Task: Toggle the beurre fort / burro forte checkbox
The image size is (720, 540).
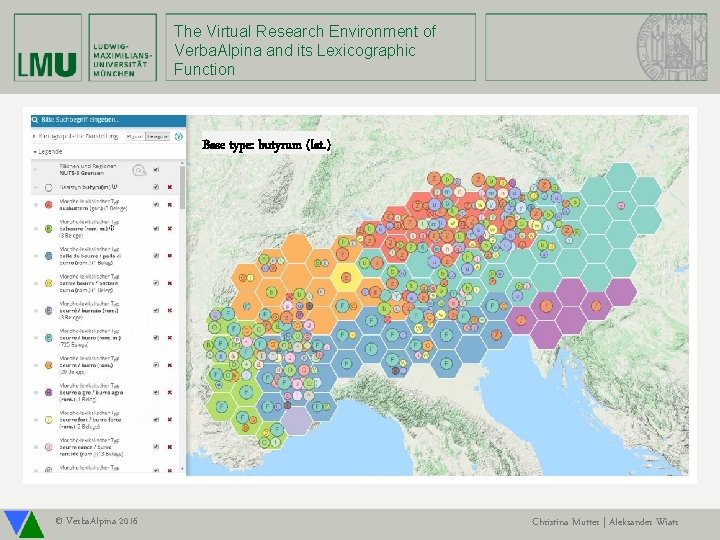Action: [156, 419]
